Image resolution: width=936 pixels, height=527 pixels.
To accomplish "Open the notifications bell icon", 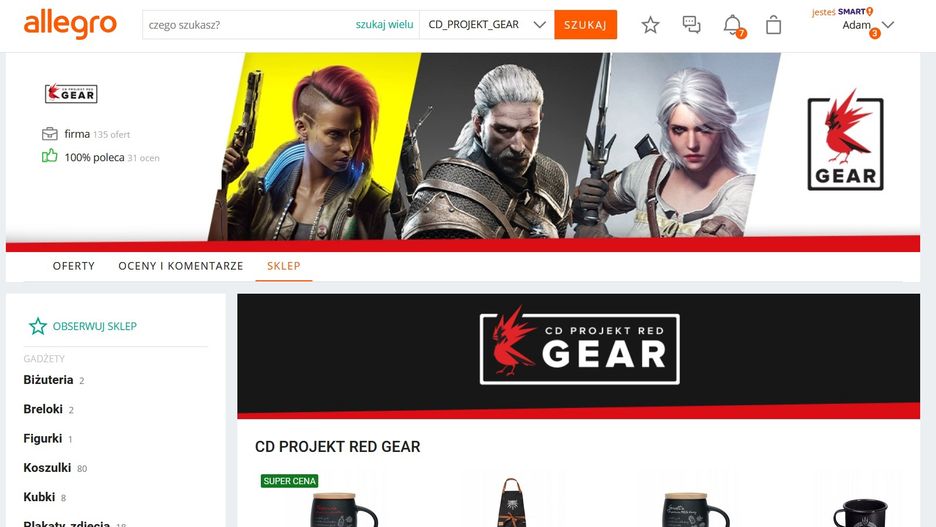I will tap(733, 26).
